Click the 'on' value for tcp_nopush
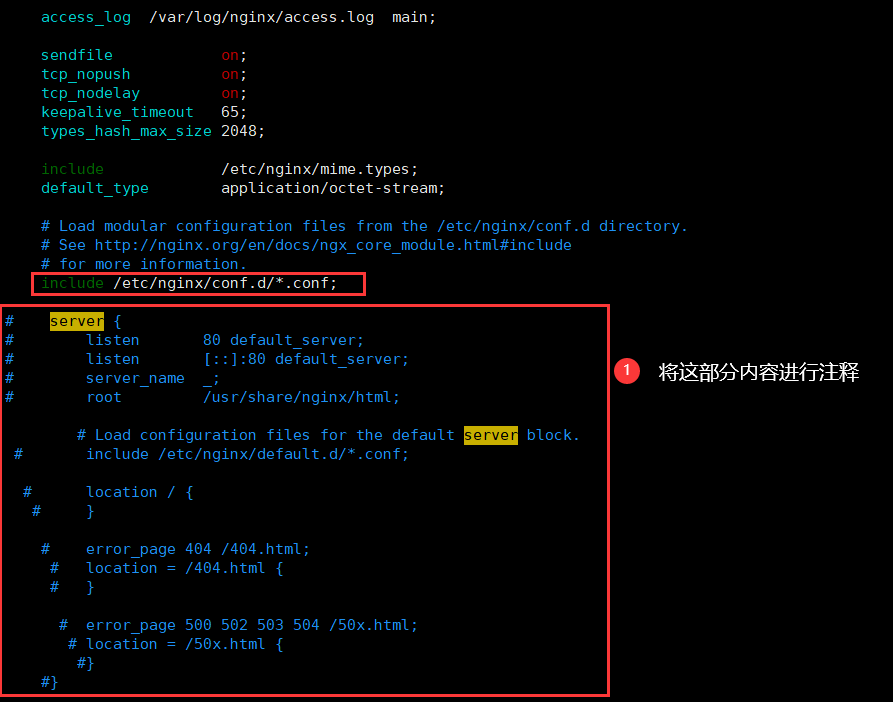893x702 pixels. coord(230,74)
